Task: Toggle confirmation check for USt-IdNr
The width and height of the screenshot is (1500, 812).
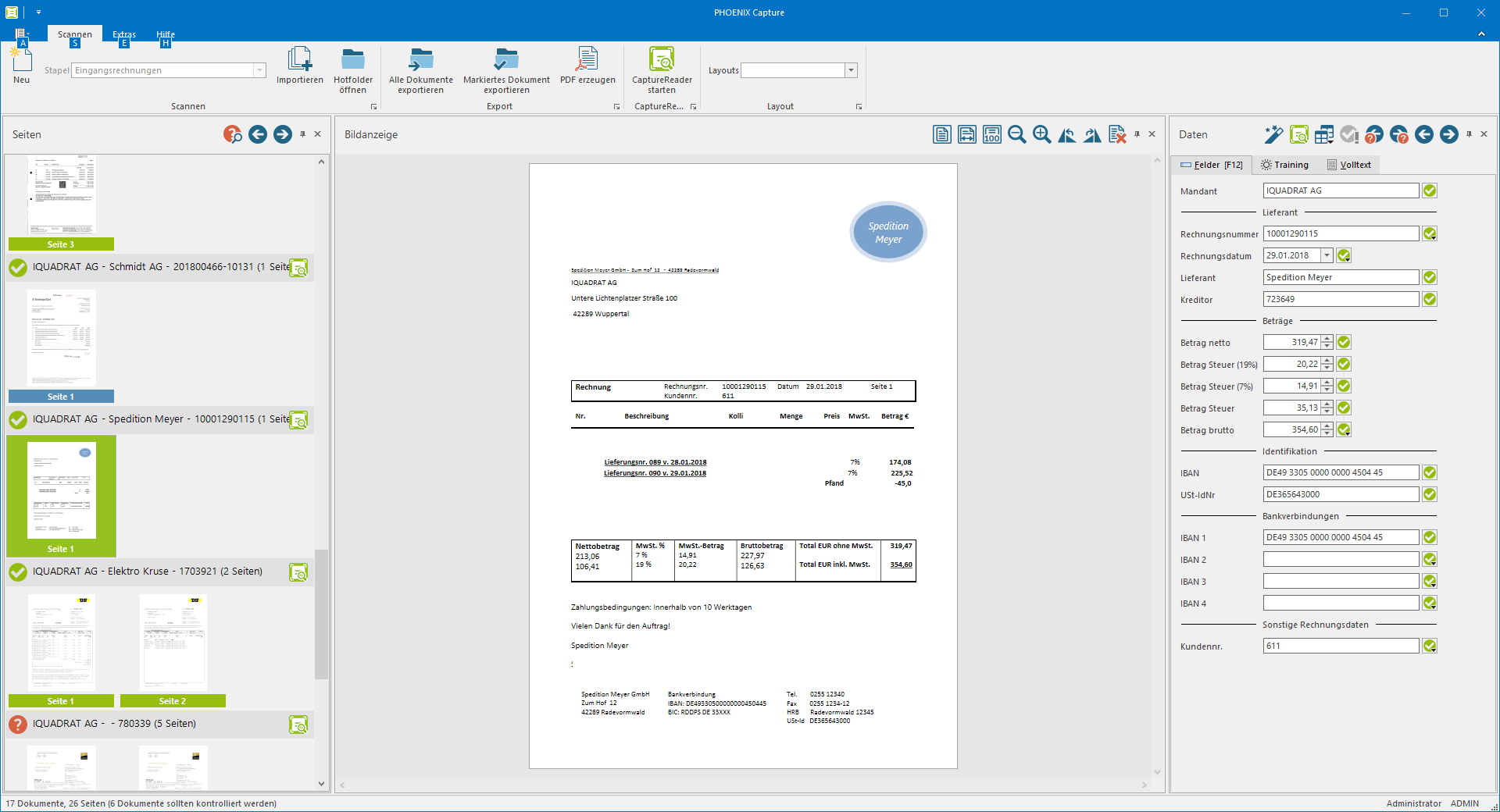Action: click(x=1430, y=494)
